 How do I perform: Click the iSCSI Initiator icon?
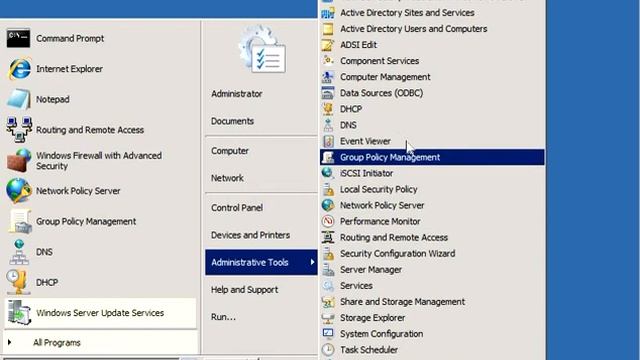click(x=328, y=173)
